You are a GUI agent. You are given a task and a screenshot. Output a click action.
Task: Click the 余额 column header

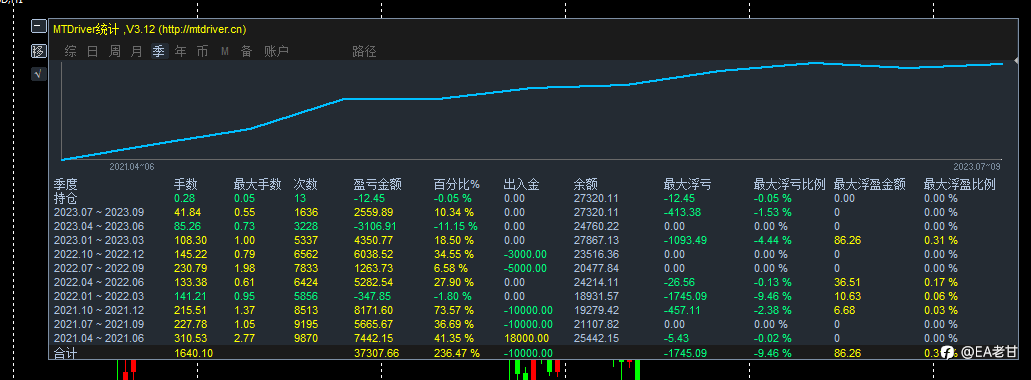click(585, 185)
